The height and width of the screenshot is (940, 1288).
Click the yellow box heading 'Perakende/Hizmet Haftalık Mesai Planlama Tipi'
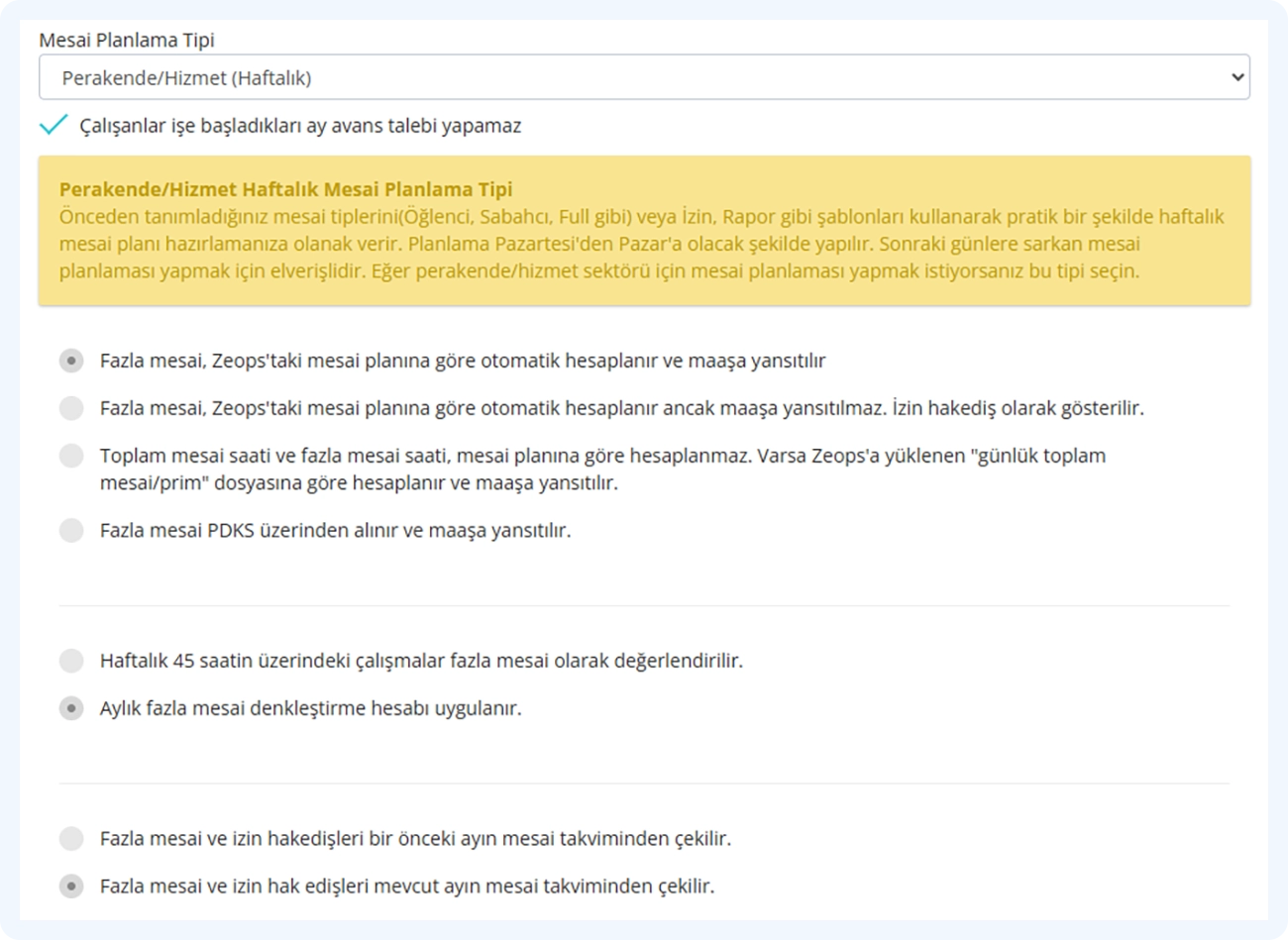(x=286, y=189)
